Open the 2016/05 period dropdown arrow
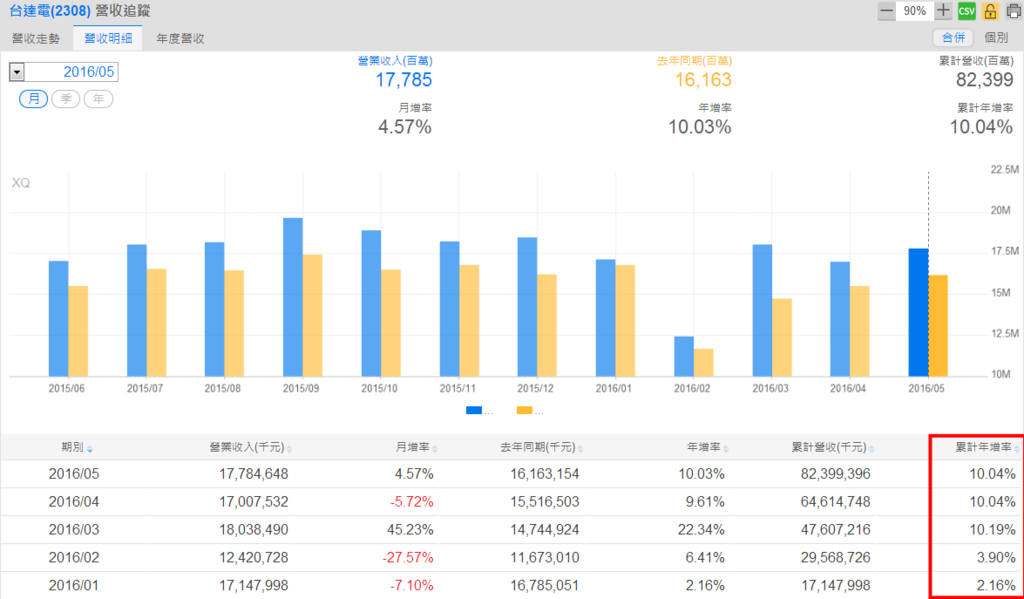The height and width of the screenshot is (599, 1024). [17, 72]
